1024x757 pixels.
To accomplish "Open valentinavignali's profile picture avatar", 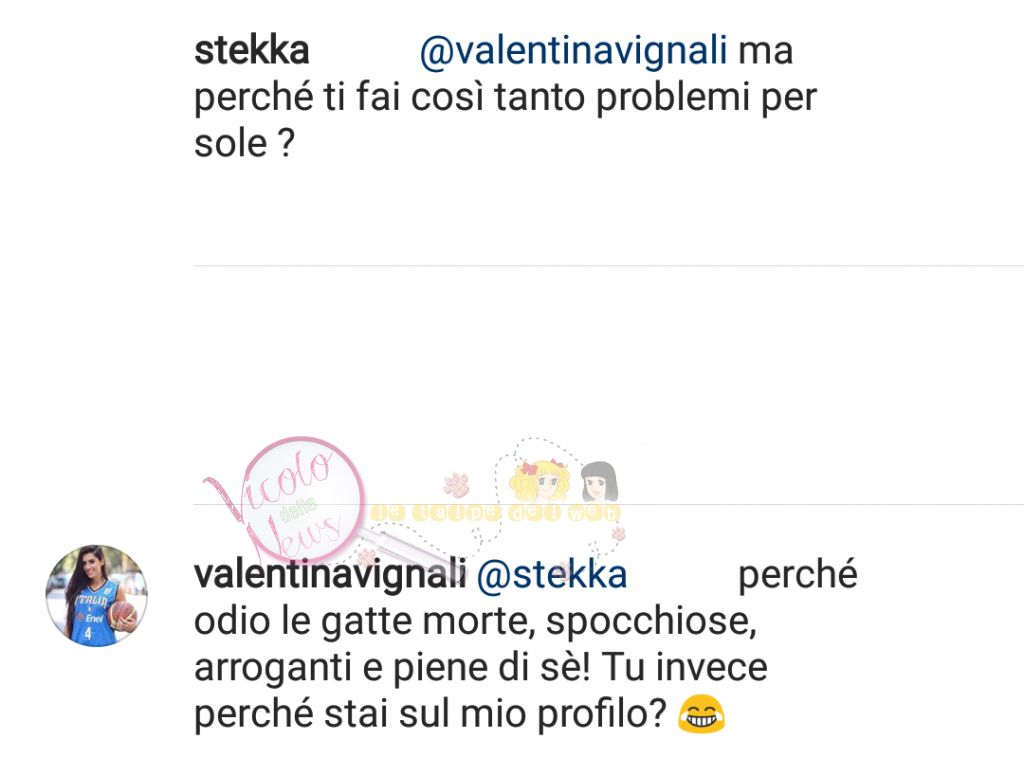I will click(97, 596).
